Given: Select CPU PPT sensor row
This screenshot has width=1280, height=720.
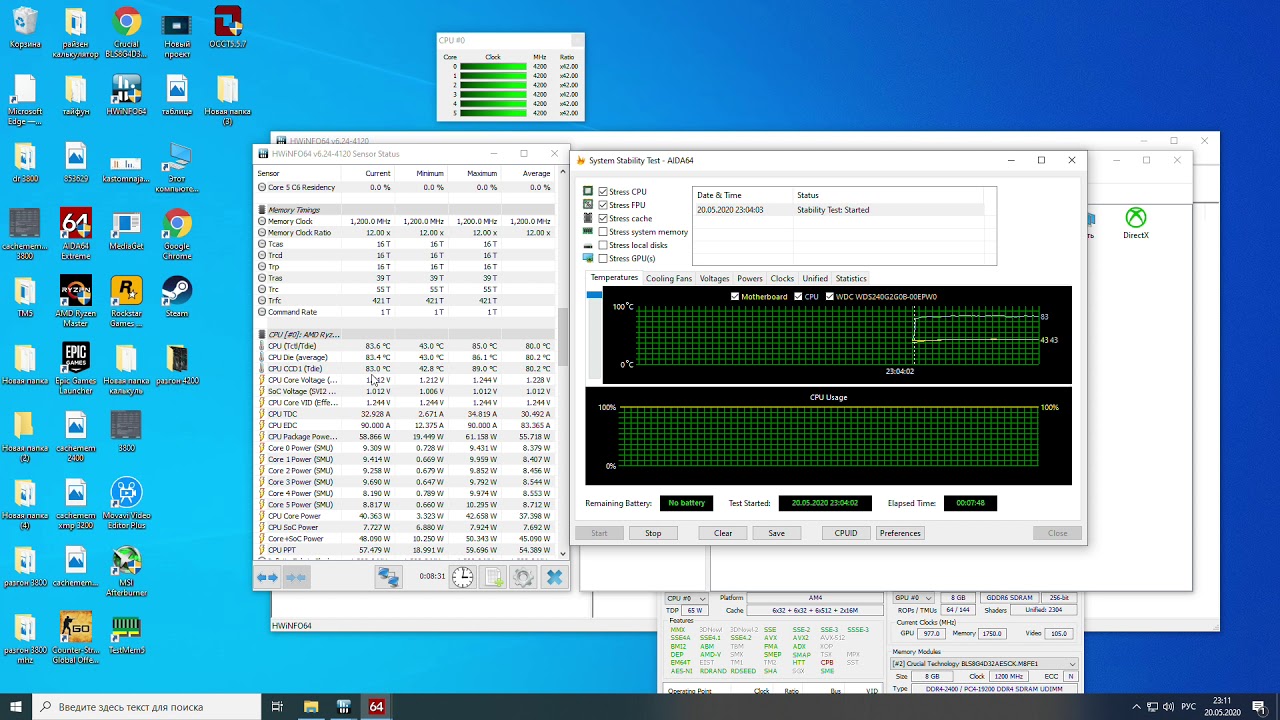Looking at the screenshot, I should 405,550.
